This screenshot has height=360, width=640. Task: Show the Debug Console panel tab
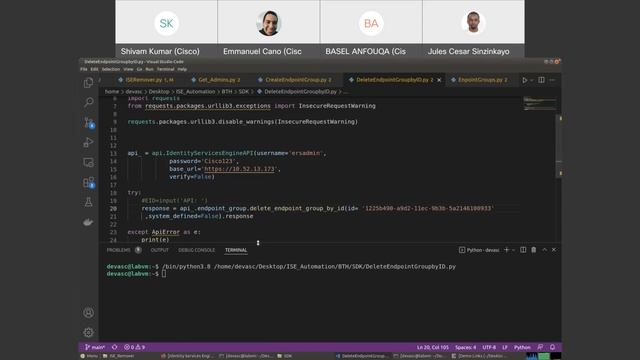pyautogui.click(x=196, y=250)
